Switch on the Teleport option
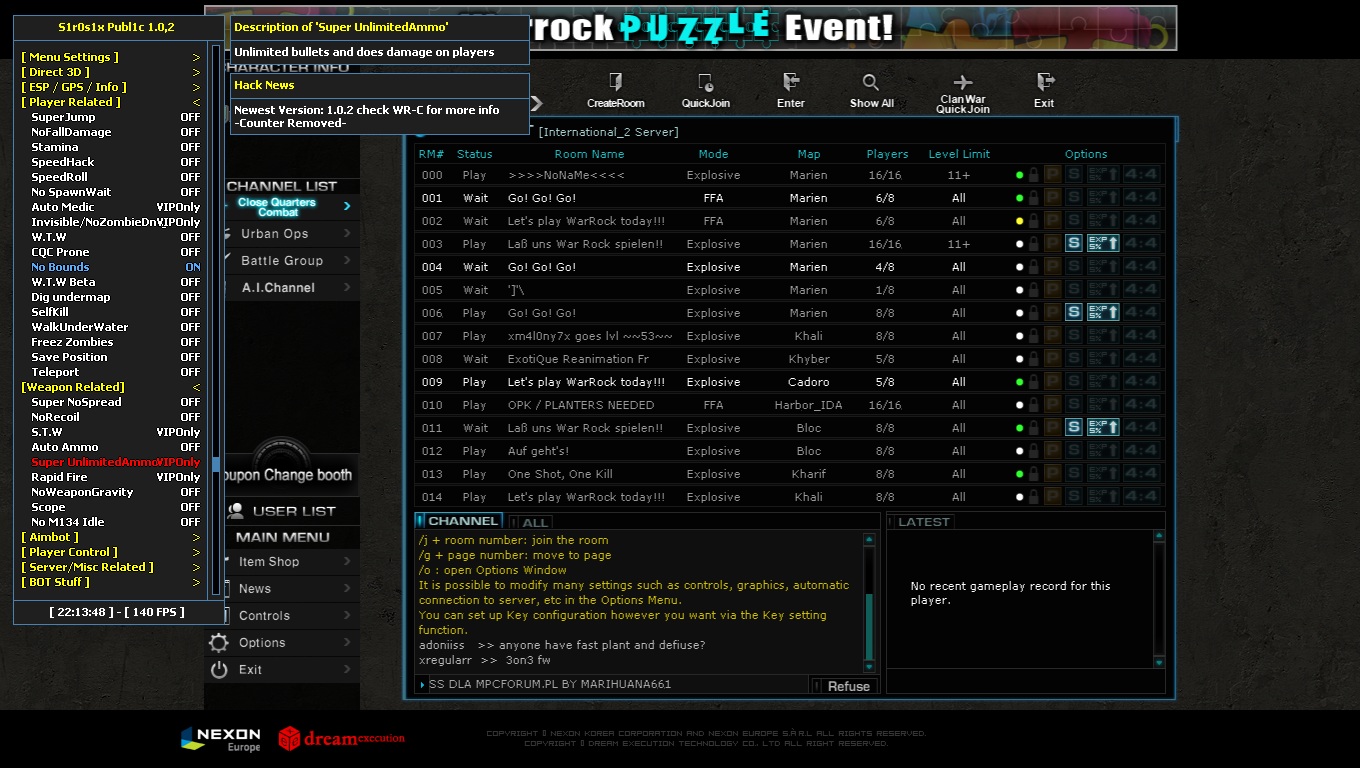 click(x=115, y=372)
